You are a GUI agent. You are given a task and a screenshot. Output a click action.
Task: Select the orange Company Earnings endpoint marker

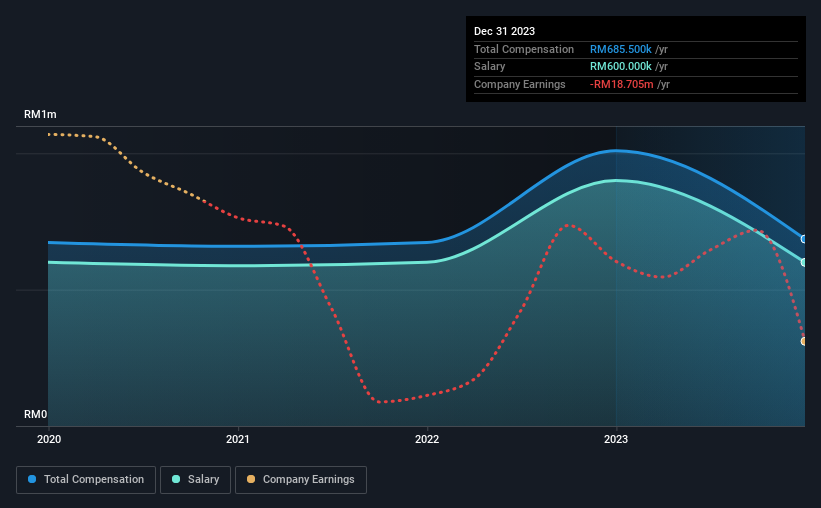click(804, 341)
